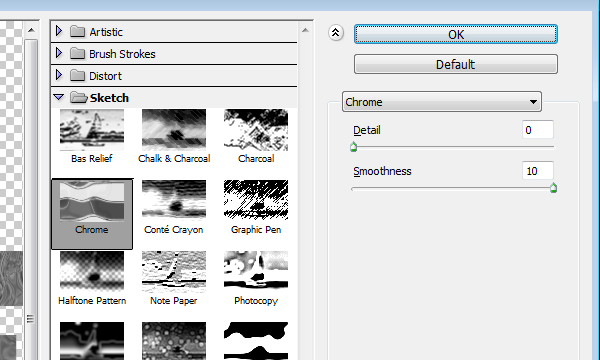Collapse the Sketch filter folder
This screenshot has height=360, width=600.
point(59,98)
